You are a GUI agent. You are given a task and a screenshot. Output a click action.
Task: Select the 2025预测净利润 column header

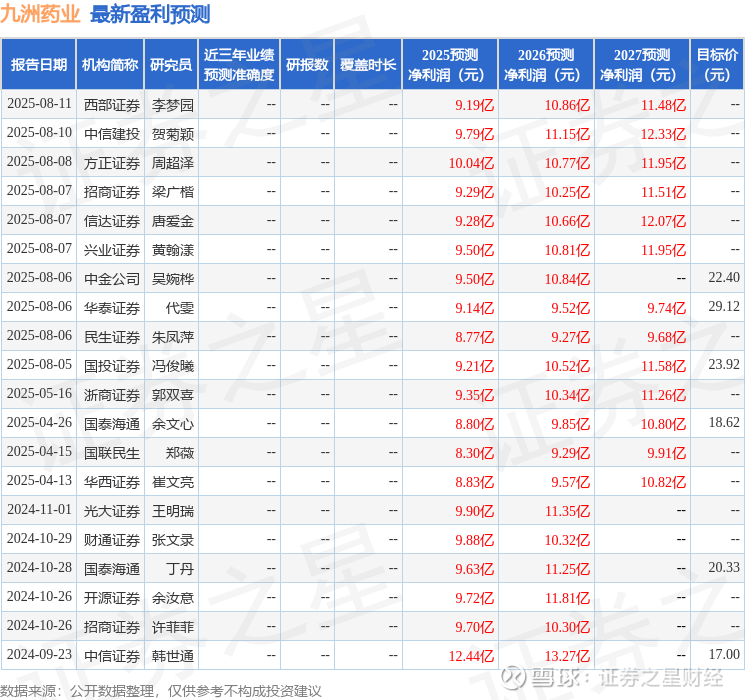(x=450, y=65)
